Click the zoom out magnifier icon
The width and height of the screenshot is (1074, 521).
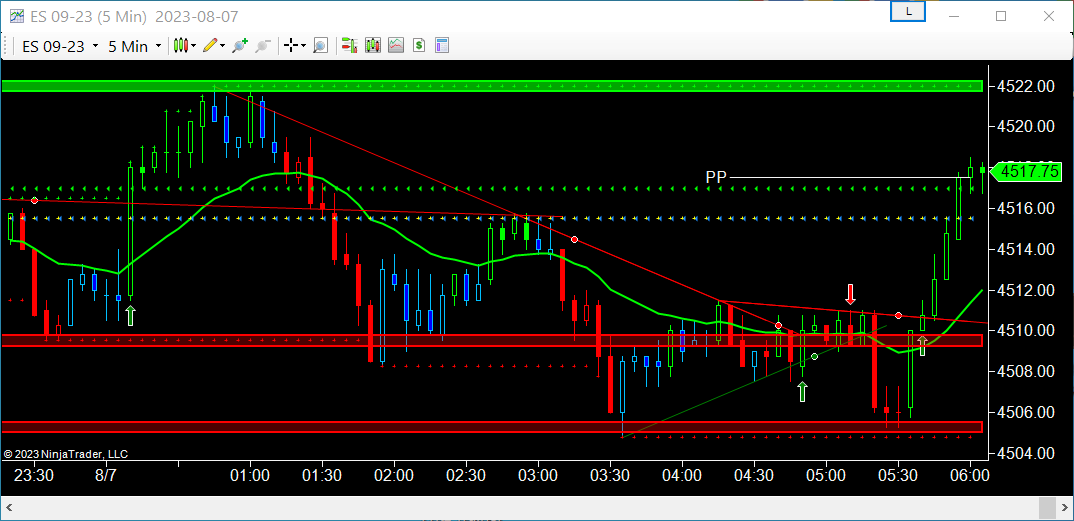[x=262, y=46]
